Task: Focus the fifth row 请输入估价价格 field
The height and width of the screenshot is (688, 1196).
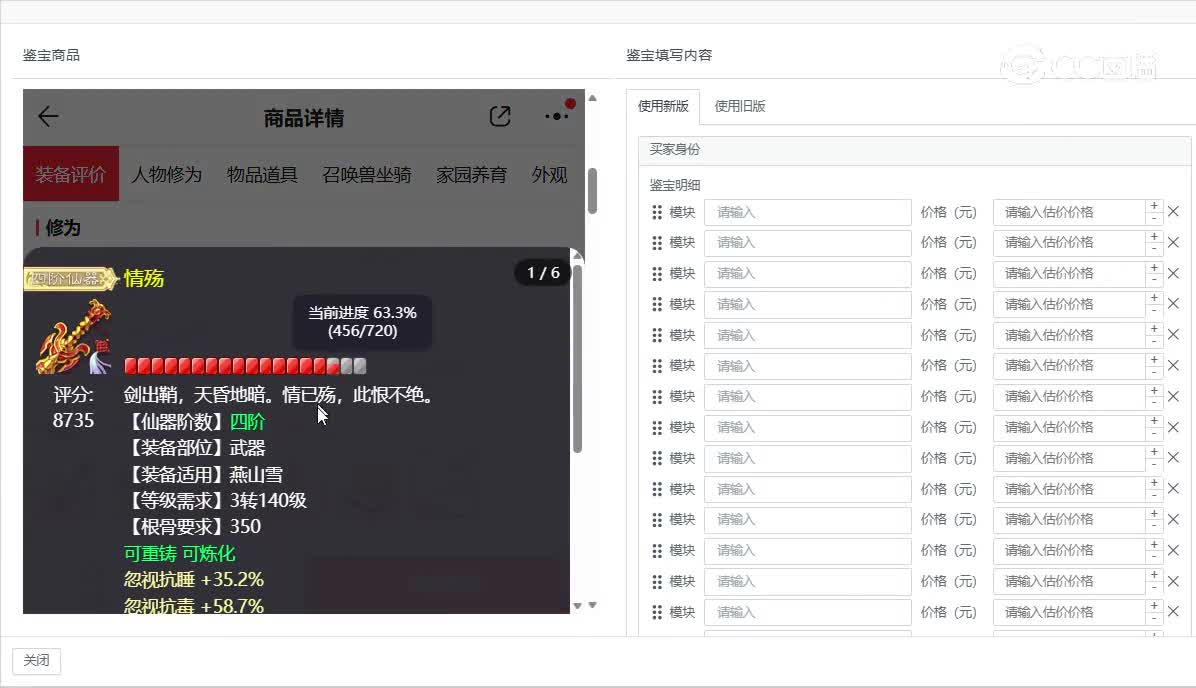Action: coord(1069,335)
